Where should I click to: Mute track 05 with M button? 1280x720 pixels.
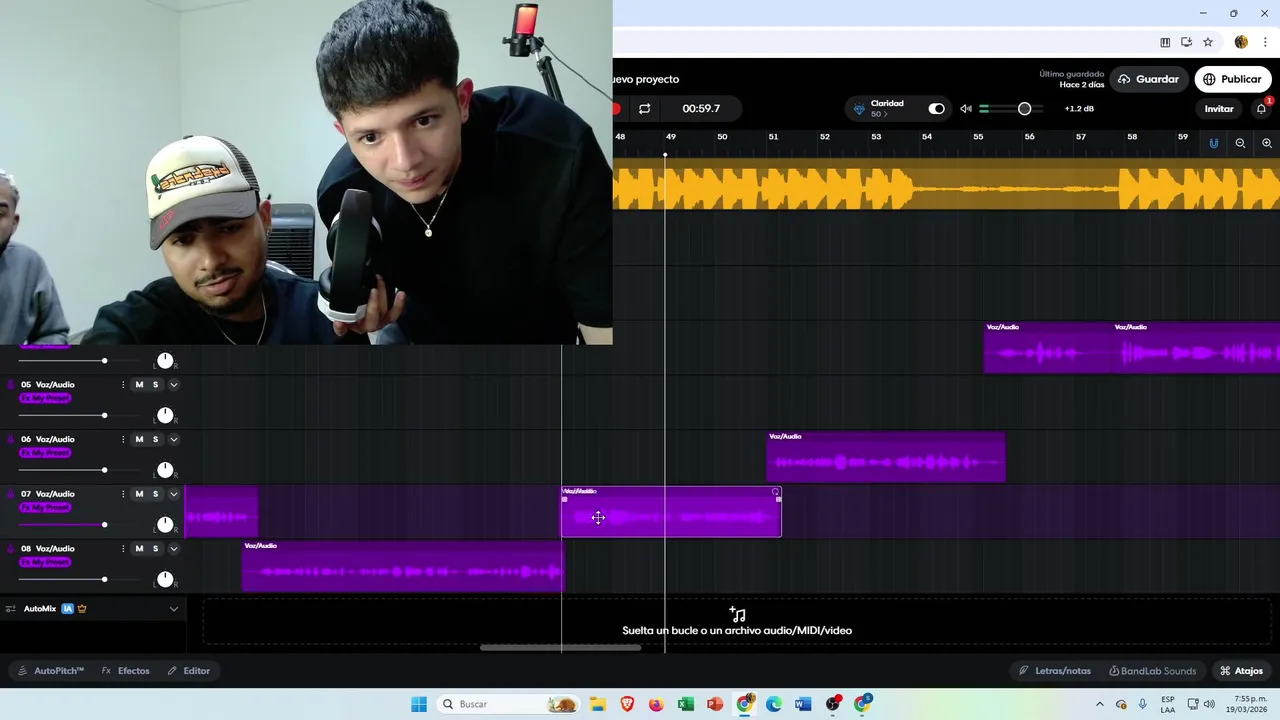(x=139, y=384)
